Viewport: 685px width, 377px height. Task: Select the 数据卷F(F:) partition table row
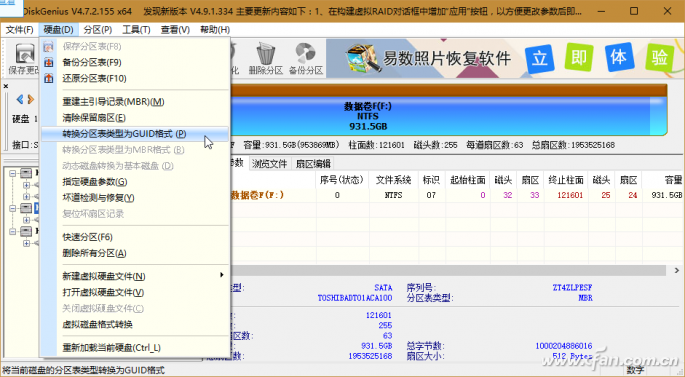456,195
